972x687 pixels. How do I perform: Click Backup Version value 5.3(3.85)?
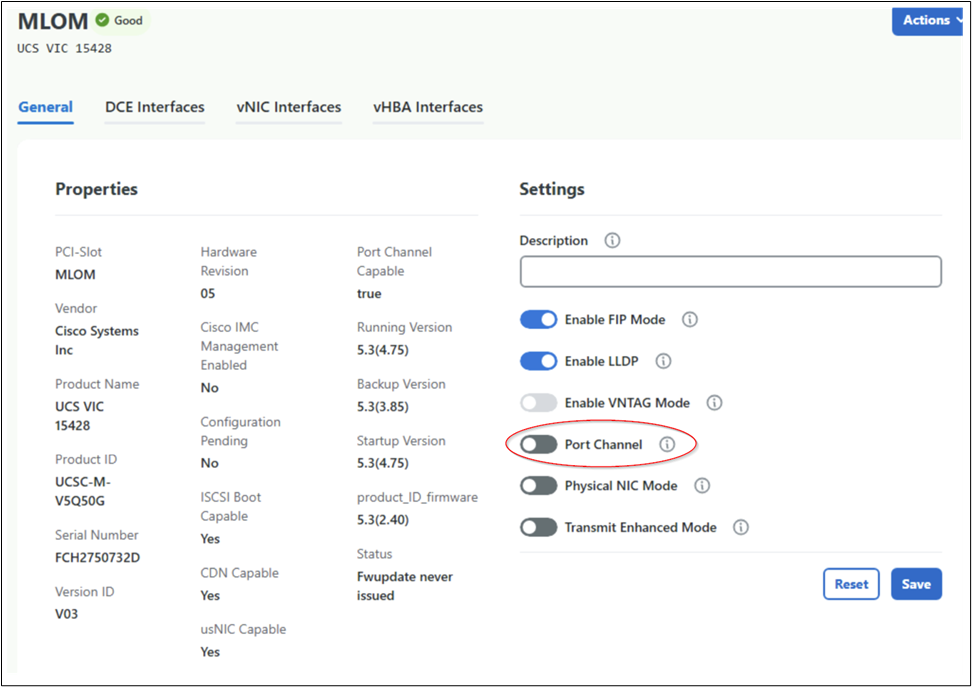382,407
